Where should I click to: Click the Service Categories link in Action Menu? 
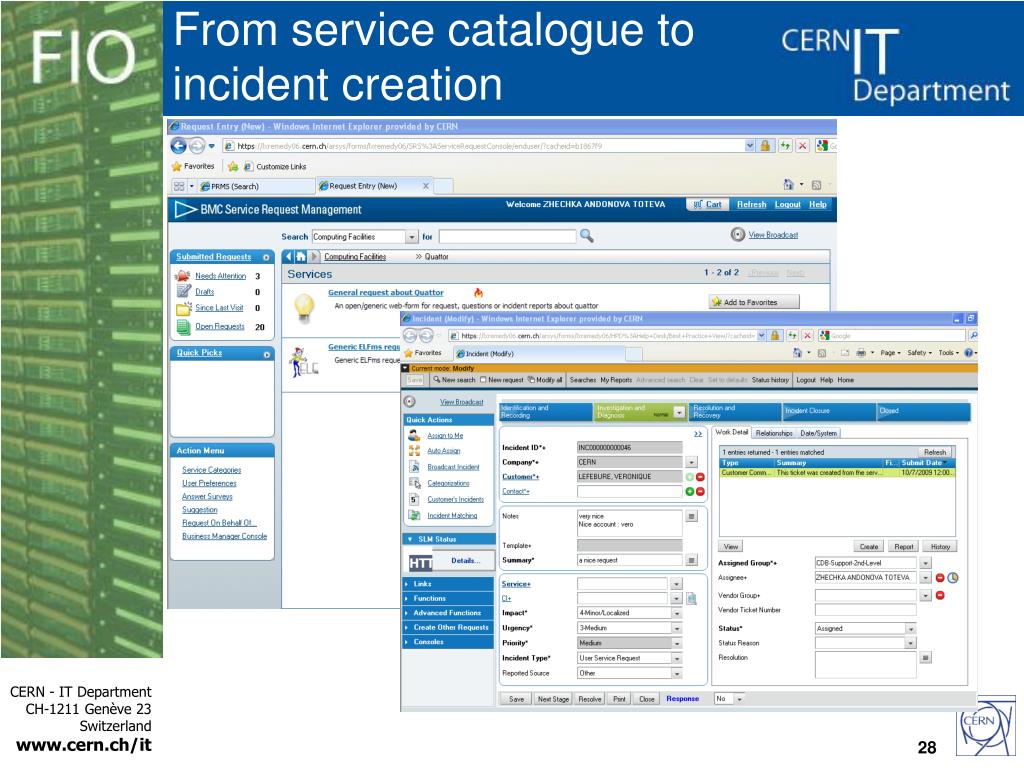point(212,470)
